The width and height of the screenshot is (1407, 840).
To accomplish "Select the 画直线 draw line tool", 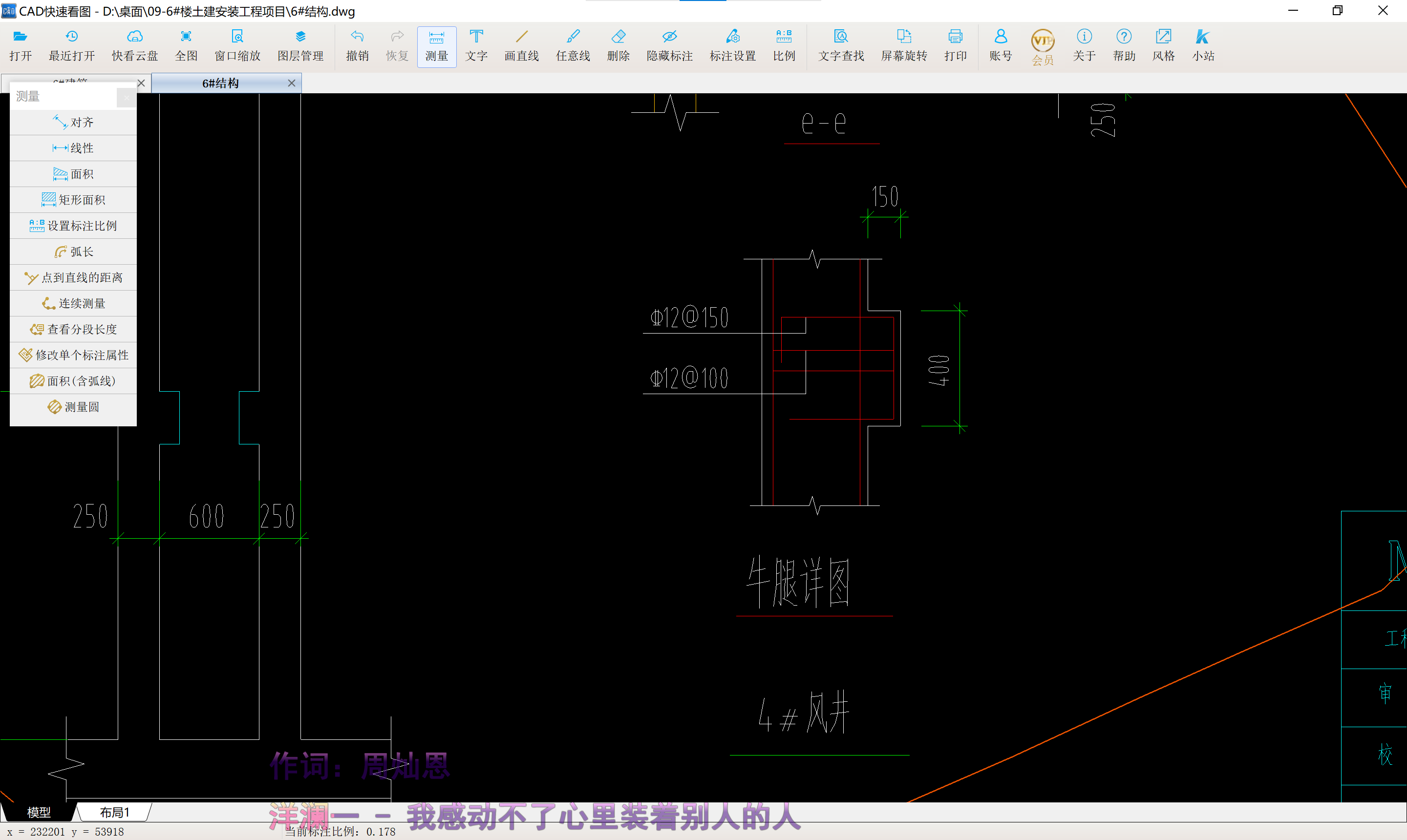I will (521, 46).
